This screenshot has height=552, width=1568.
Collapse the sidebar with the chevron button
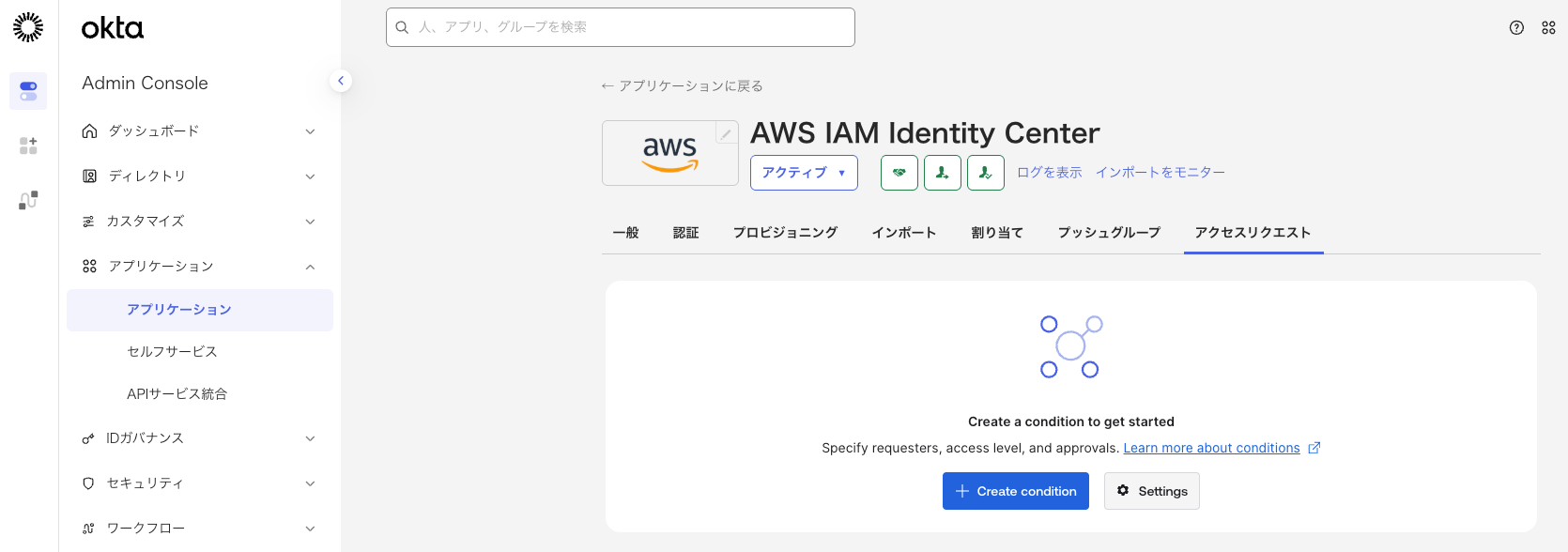341,81
